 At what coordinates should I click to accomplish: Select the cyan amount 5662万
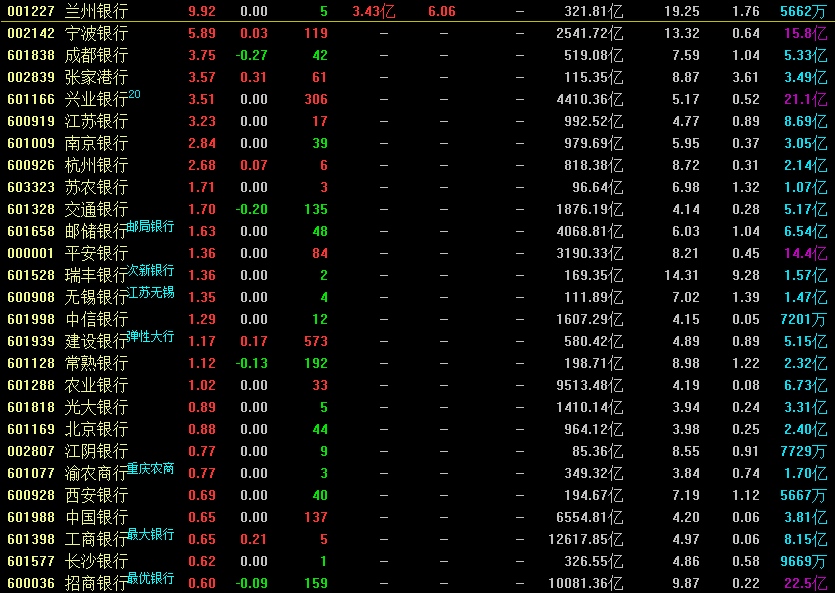pyautogui.click(x=804, y=11)
